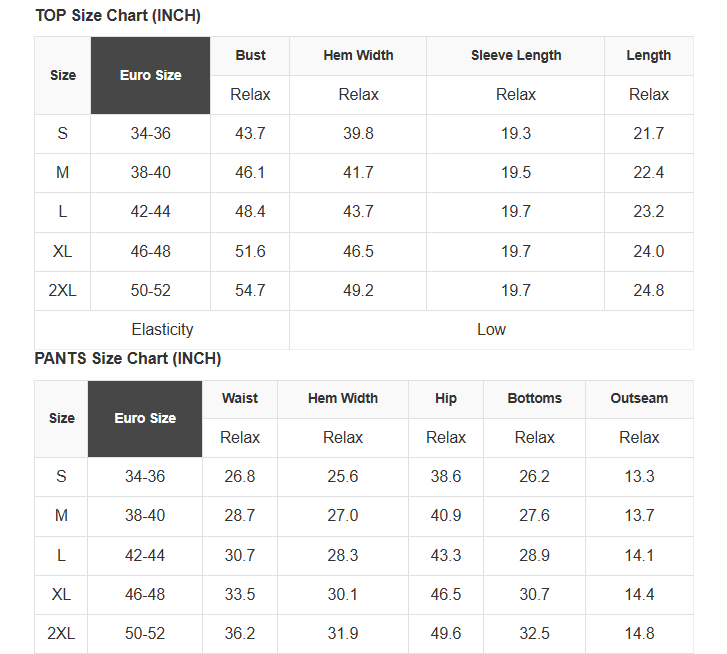Click the Length column header in TOP chart

[x=648, y=56]
